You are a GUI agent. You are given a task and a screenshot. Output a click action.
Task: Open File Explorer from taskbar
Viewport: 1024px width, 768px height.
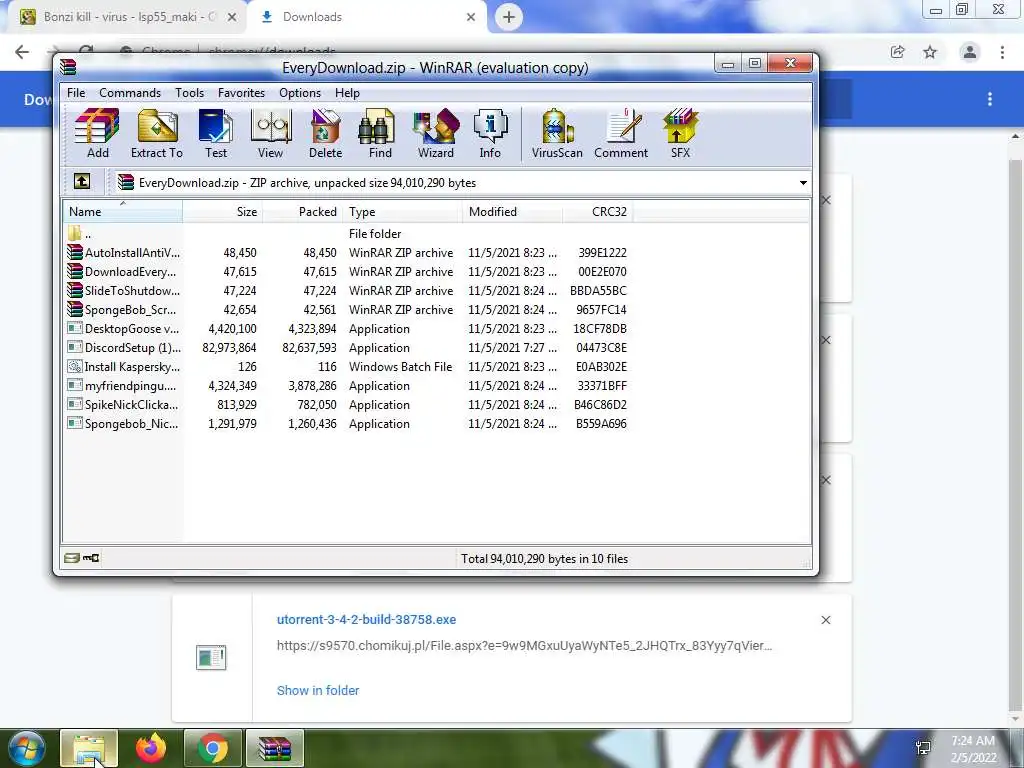[89, 748]
